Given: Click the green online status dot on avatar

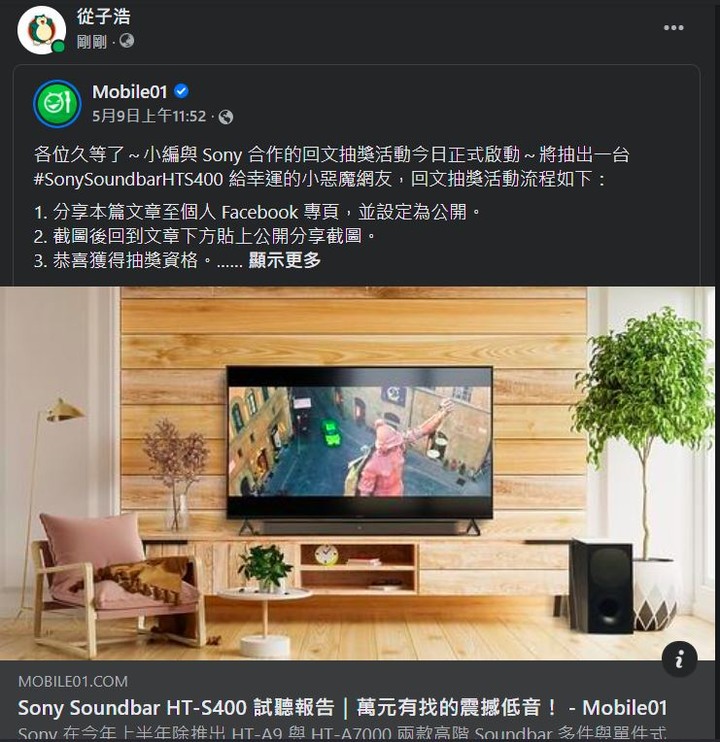Looking at the screenshot, I should pyautogui.click(x=59, y=46).
